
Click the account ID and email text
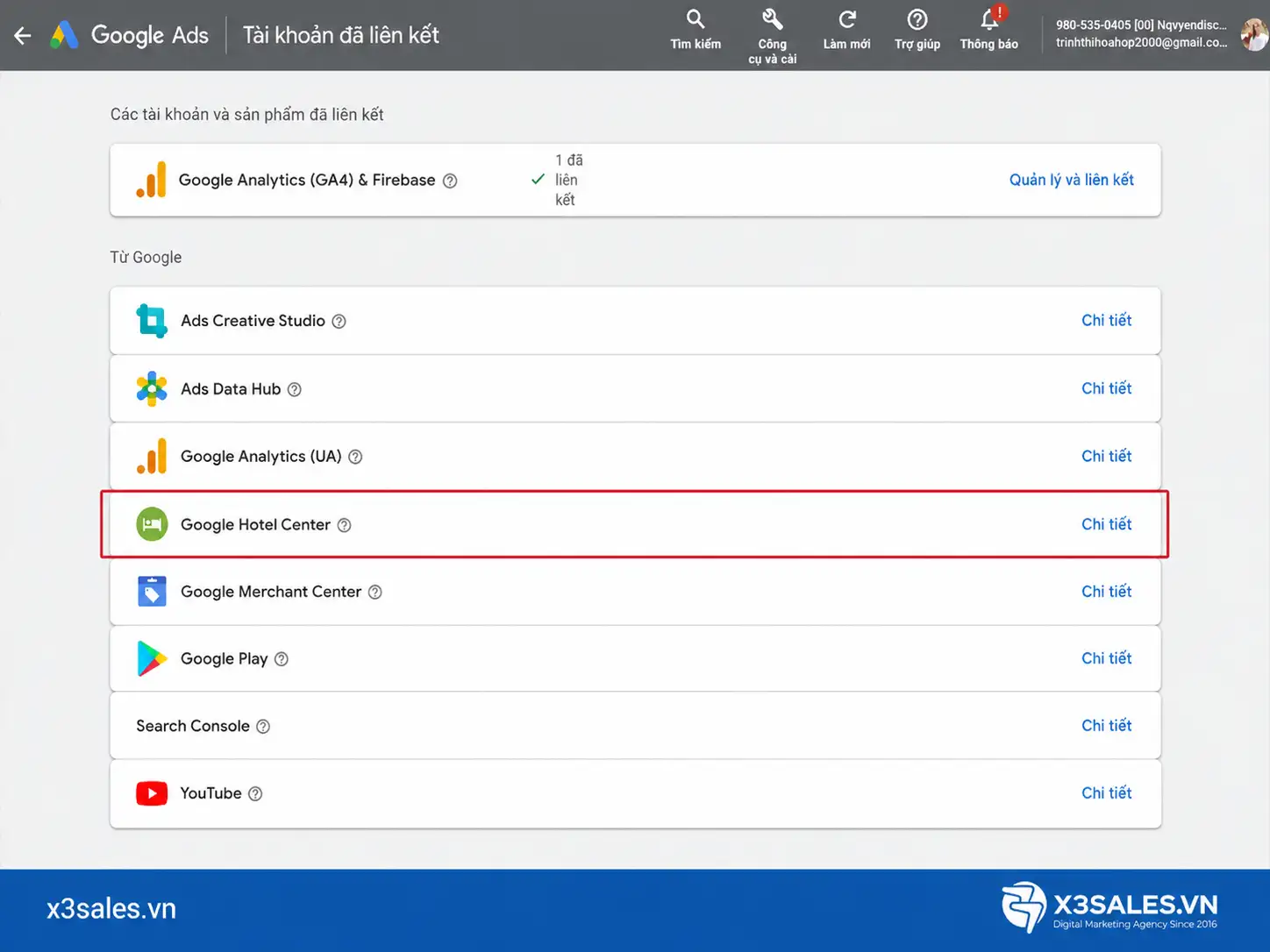tap(1141, 33)
